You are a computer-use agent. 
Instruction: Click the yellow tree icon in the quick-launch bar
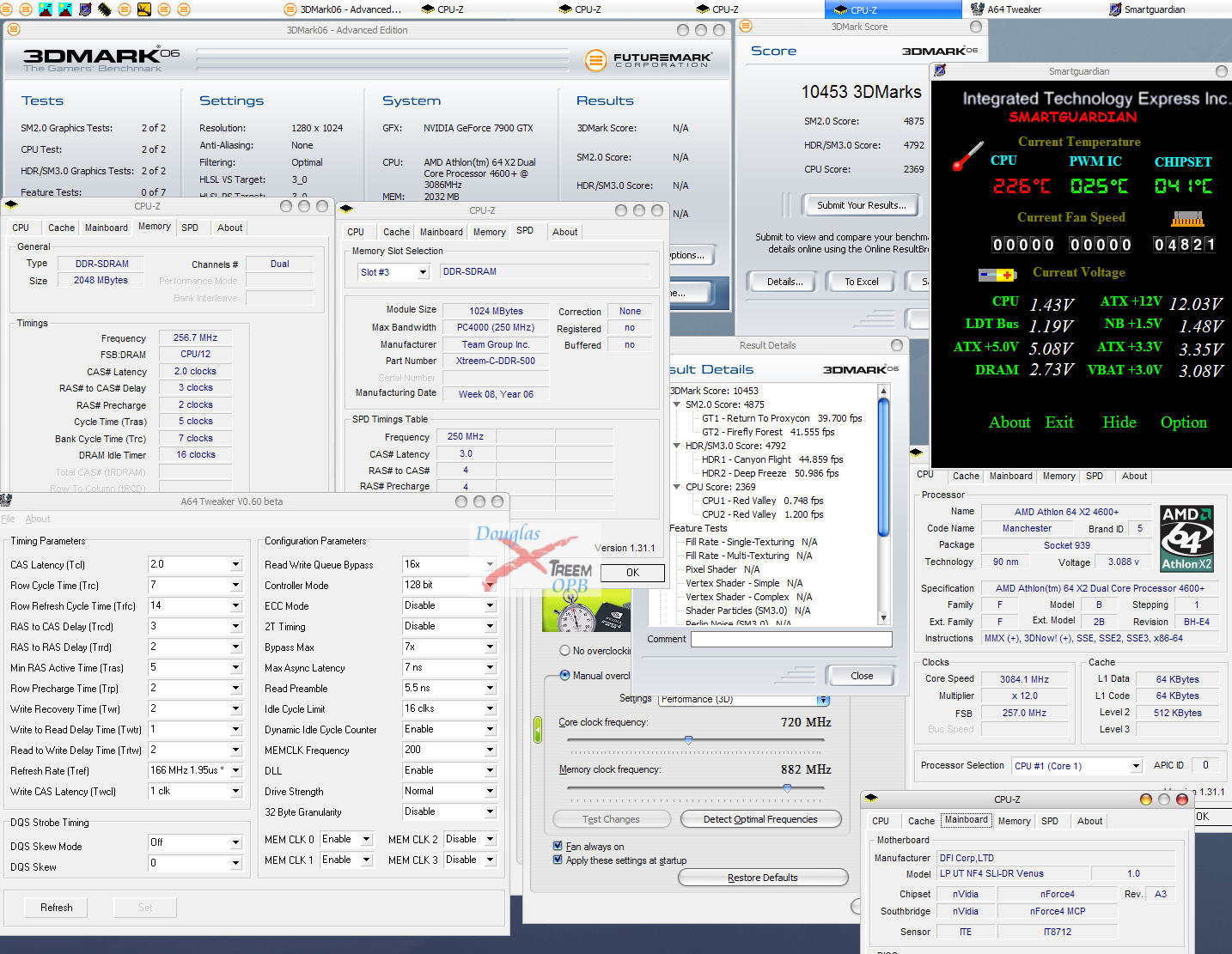(143, 9)
